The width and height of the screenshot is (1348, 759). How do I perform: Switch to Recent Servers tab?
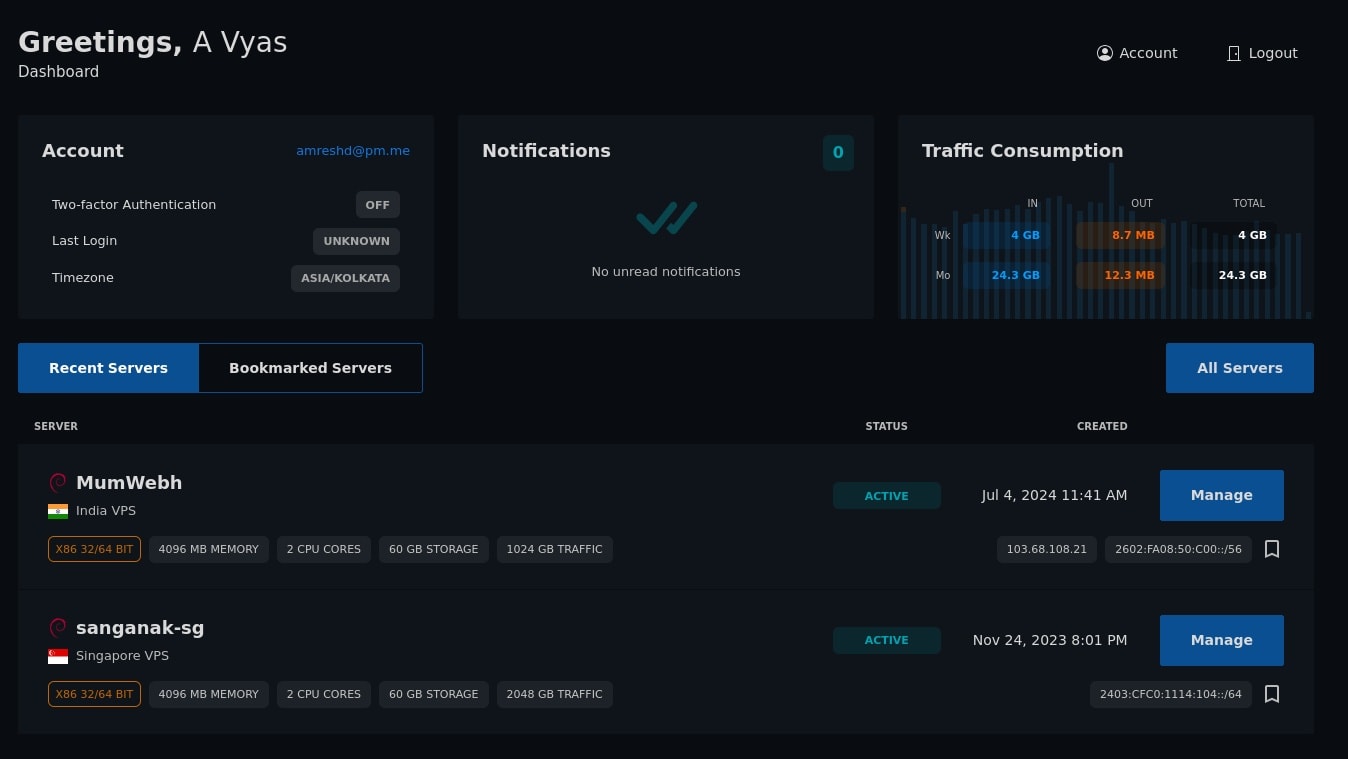pyautogui.click(x=108, y=368)
